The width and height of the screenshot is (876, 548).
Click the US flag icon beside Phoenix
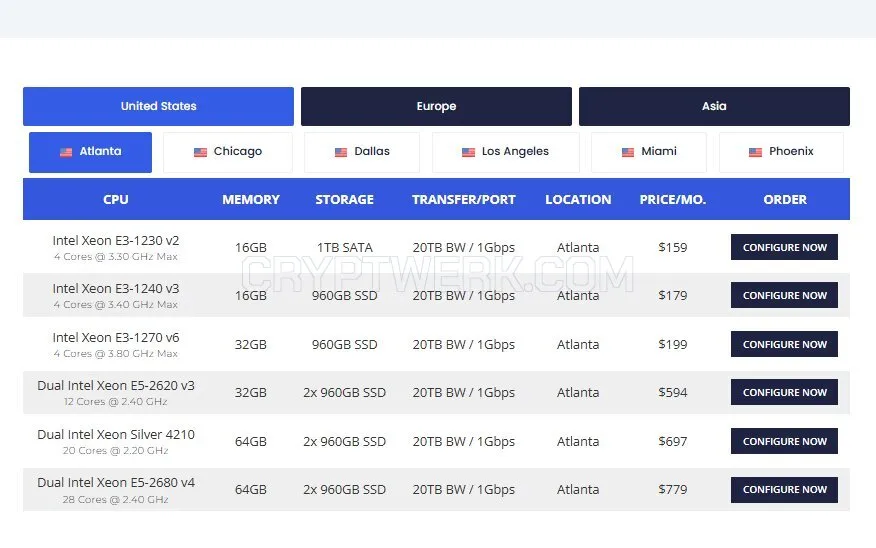pos(755,152)
